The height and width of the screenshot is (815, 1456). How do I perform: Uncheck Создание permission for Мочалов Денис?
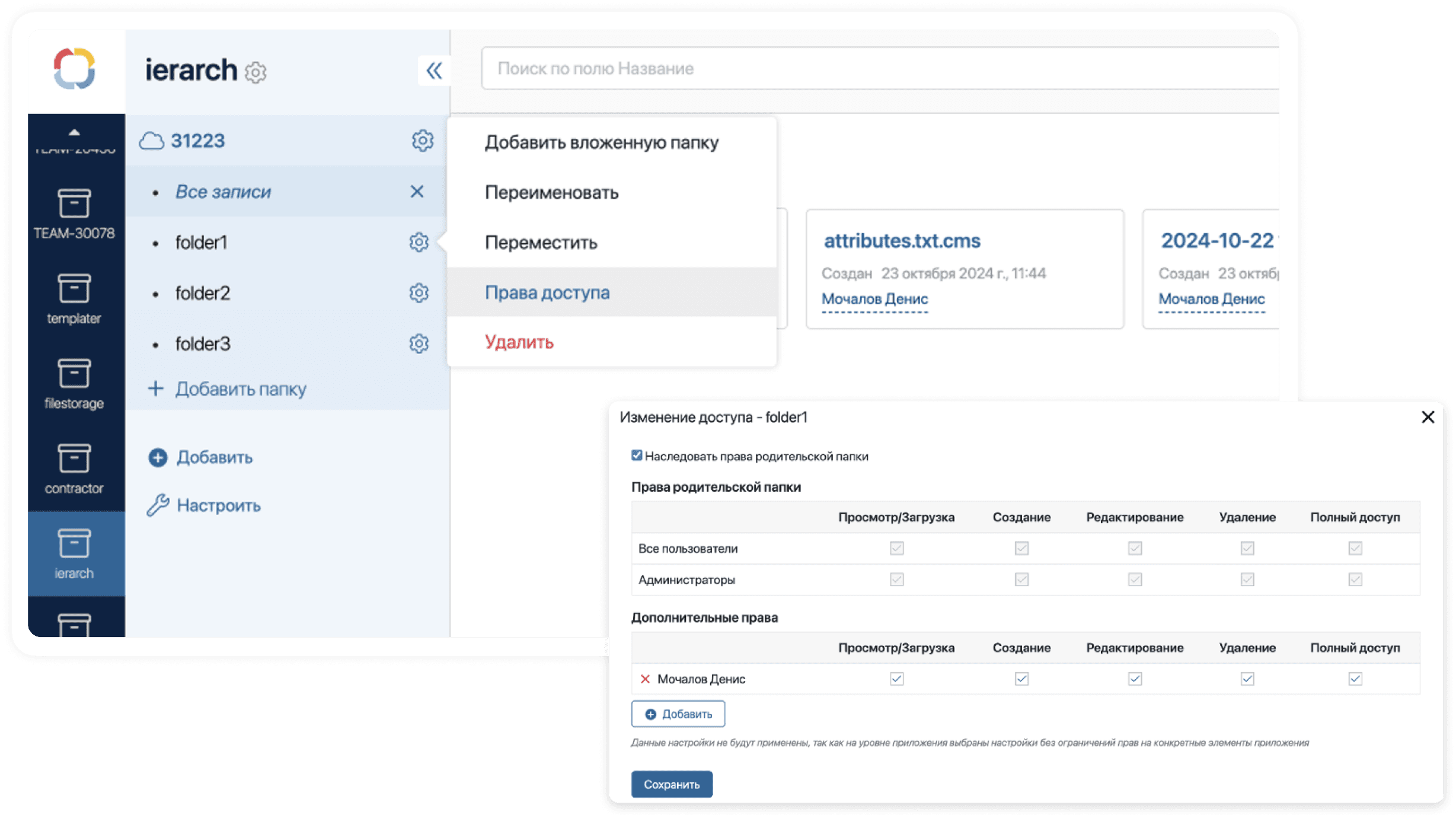click(x=1021, y=679)
